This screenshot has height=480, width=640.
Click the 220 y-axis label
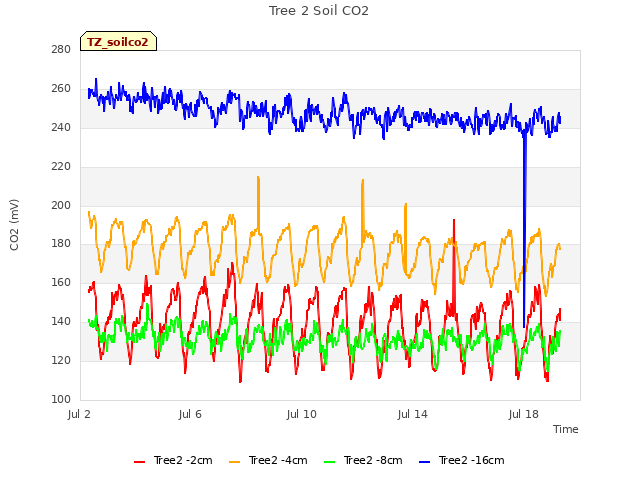(61, 167)
